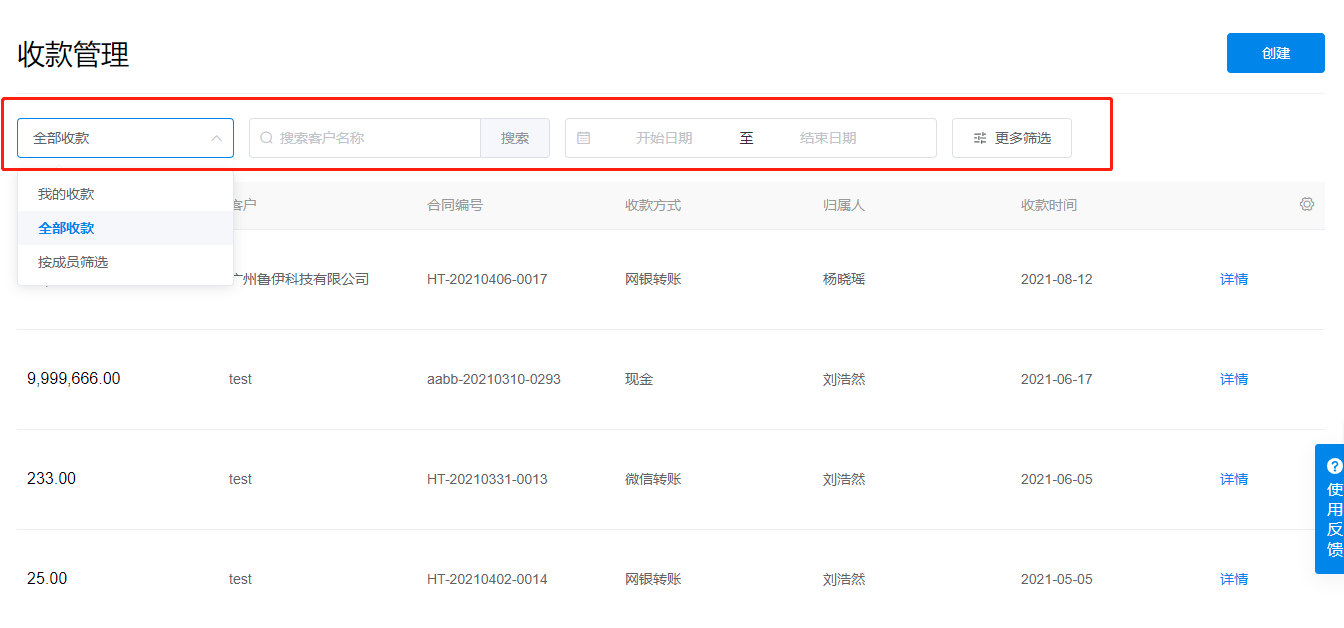Click the calendar icon in date range

(x=584, y=138)
